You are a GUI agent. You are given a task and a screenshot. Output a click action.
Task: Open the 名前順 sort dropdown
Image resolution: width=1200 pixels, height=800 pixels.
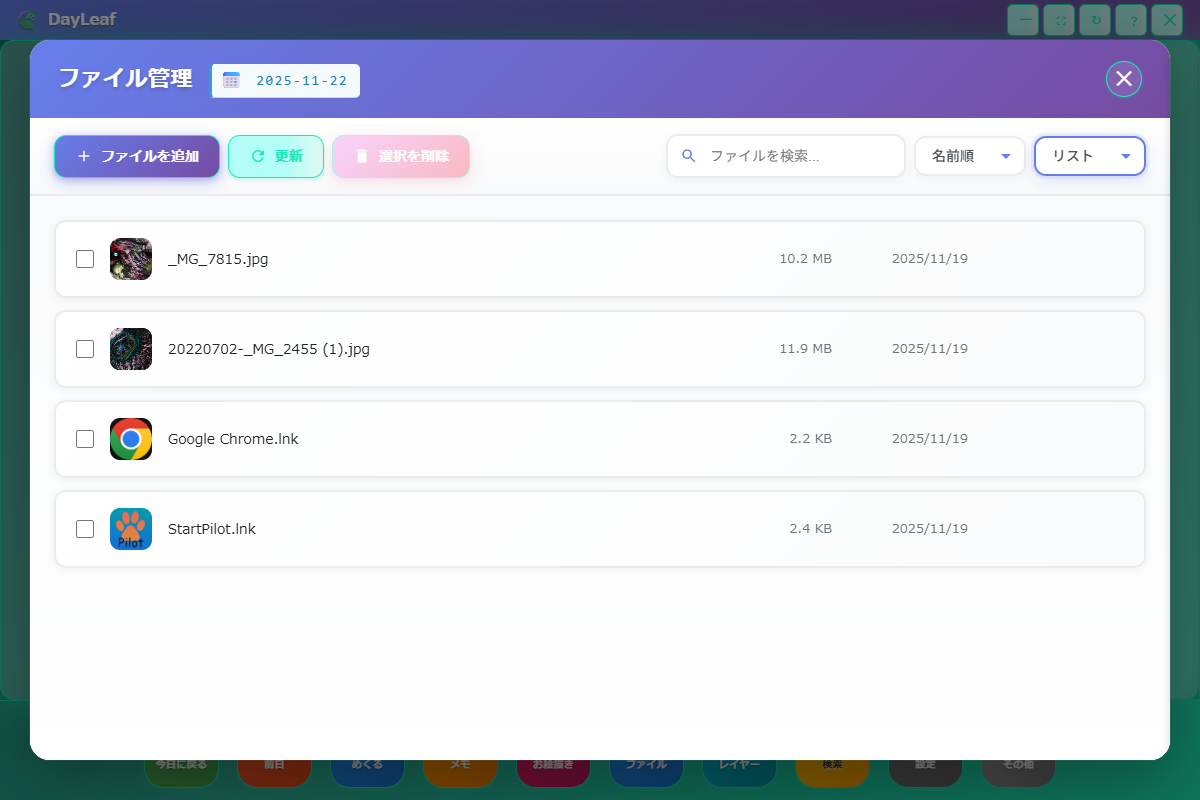point(970,156)
